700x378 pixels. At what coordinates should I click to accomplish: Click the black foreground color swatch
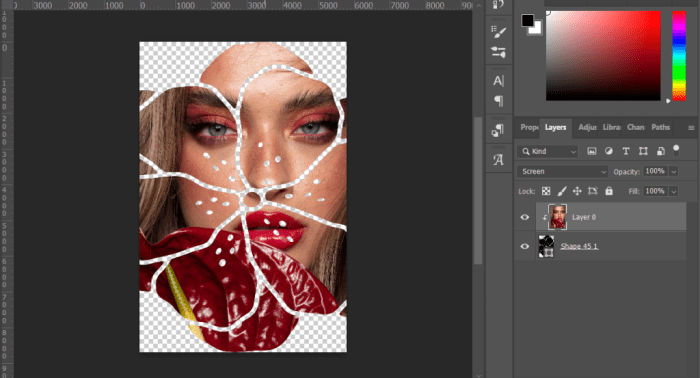click(527, 20)
